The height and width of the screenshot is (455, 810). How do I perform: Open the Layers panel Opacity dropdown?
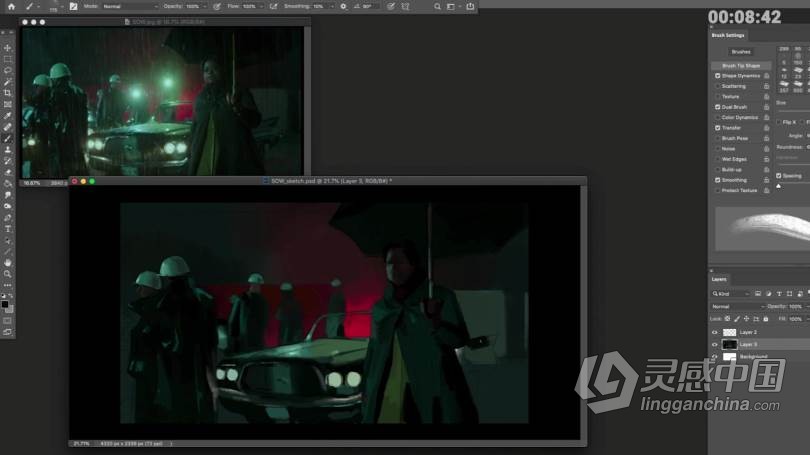pyautogui.click(x=807, y=307)
